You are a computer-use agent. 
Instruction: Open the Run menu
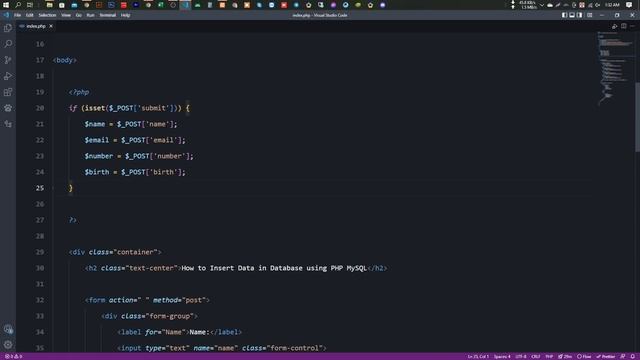coord(90,15)
